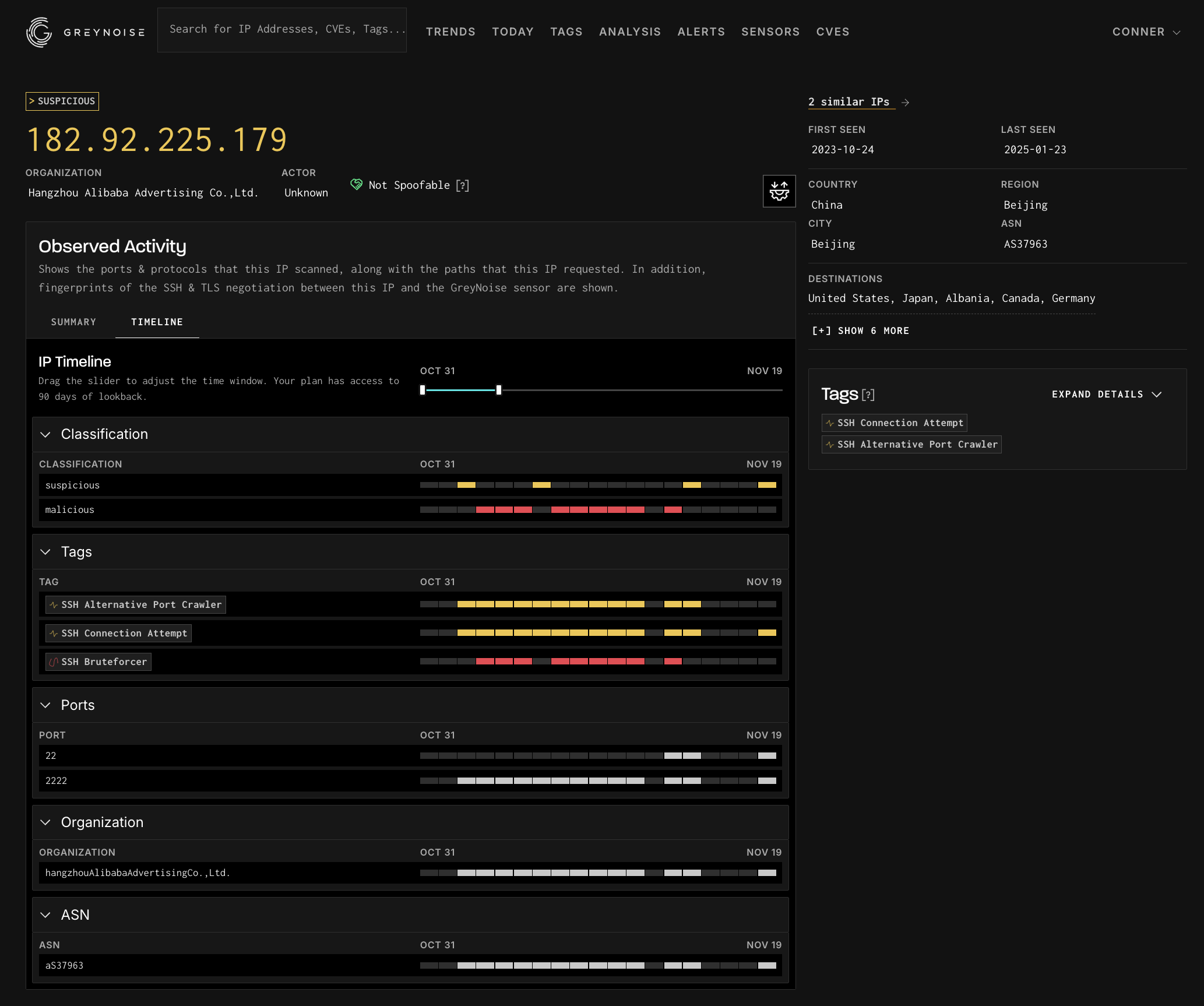Open the ANALYSIS nav item

coord(630,32)
